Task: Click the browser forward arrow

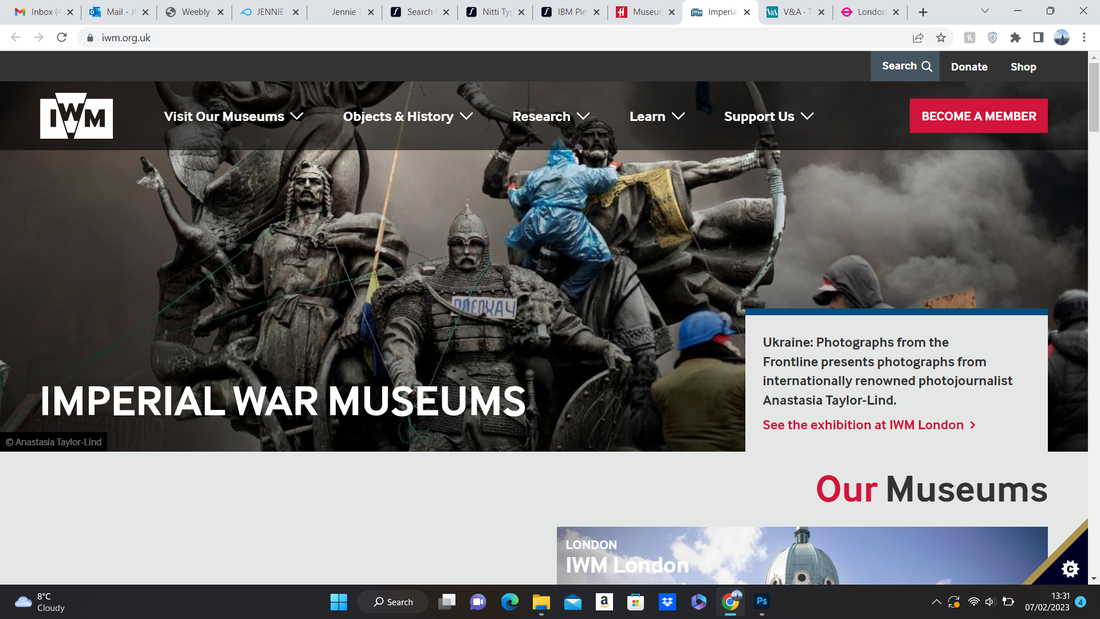Action: (39, 37)
